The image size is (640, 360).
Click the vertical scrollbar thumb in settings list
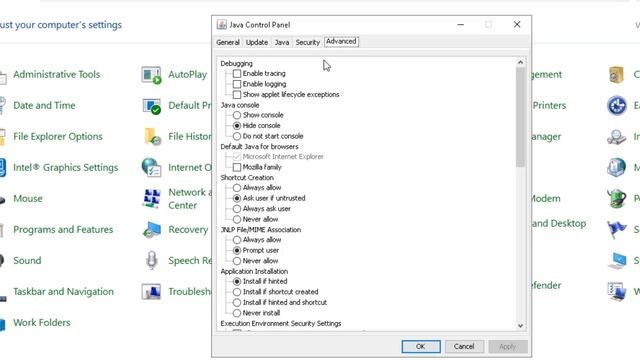(x=520, y=118)
